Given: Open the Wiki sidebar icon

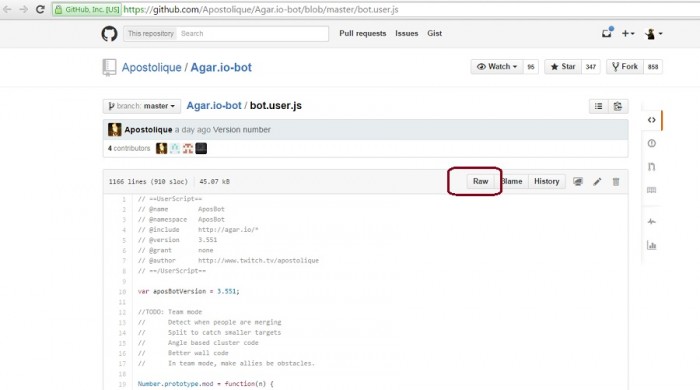Looking at the screenshot, I should coord(652,190).
